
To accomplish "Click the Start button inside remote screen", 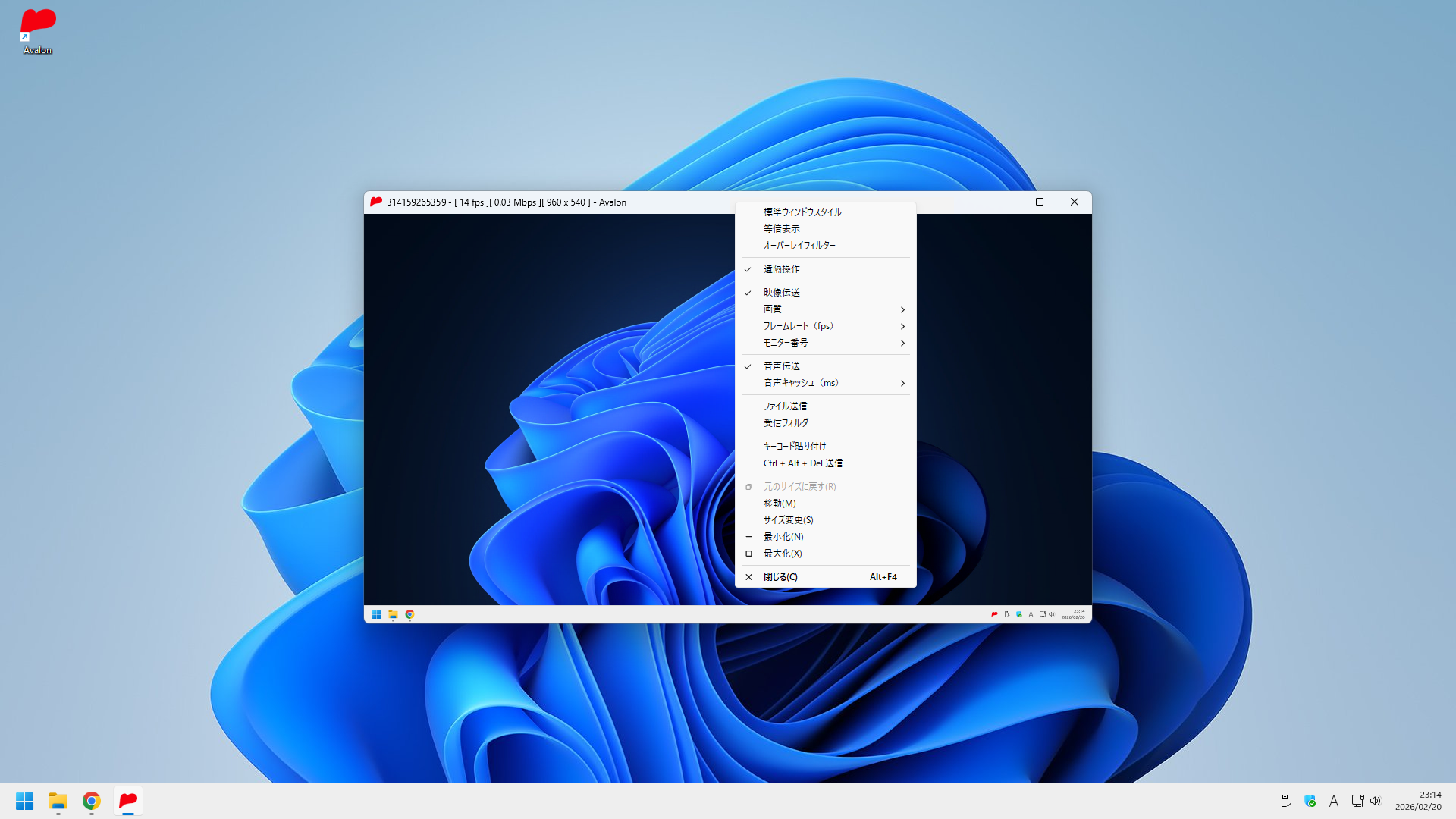I will [x=376, y=614].
